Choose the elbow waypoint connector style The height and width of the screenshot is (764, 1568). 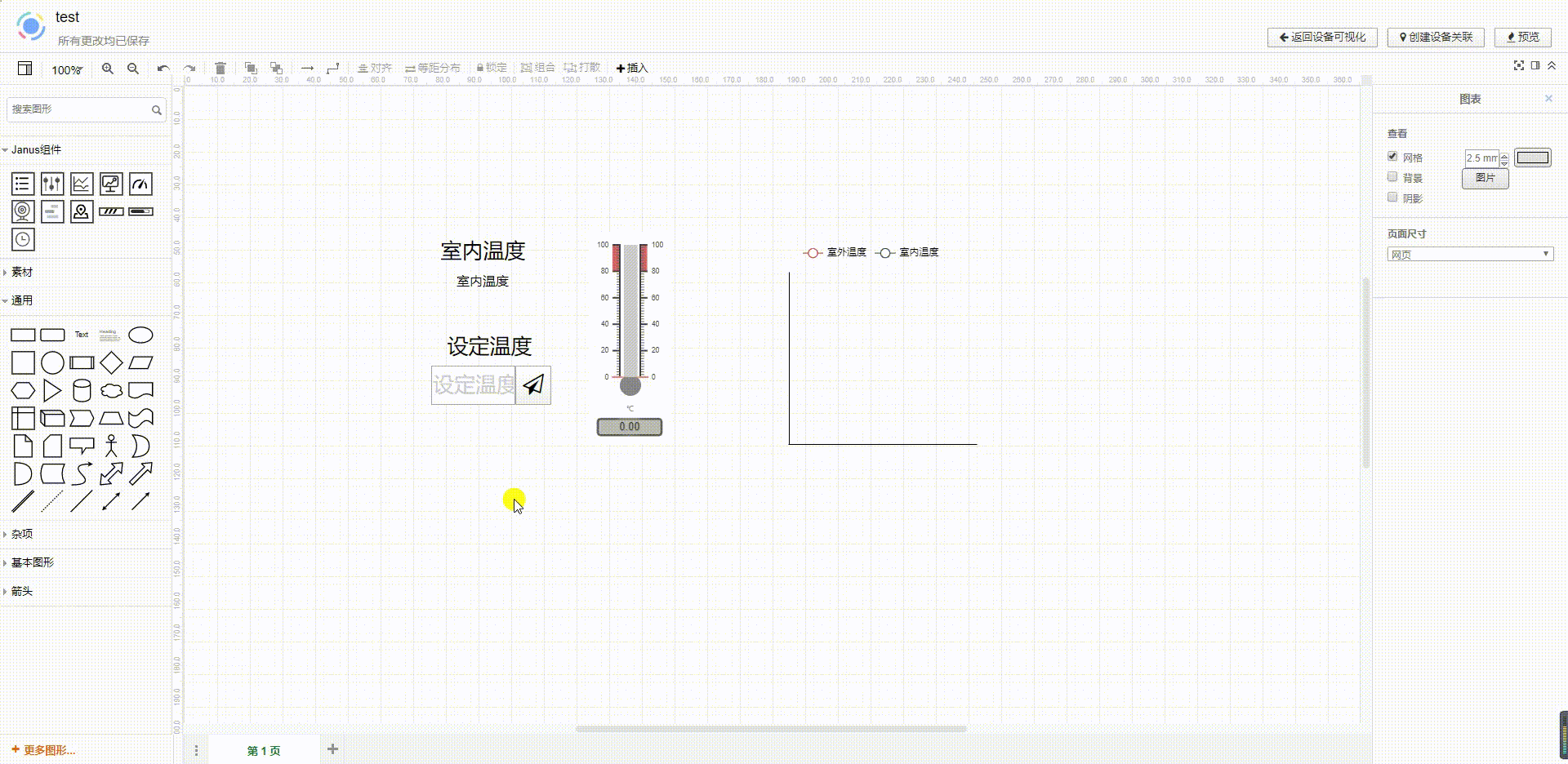pos(332,69)
